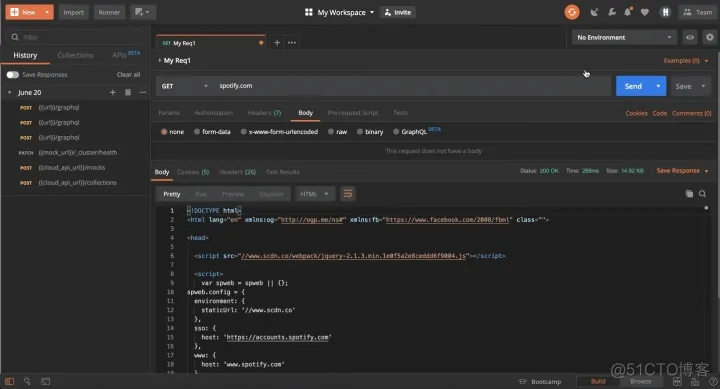Add June 20 history to collection

click(x=112, y=92)
